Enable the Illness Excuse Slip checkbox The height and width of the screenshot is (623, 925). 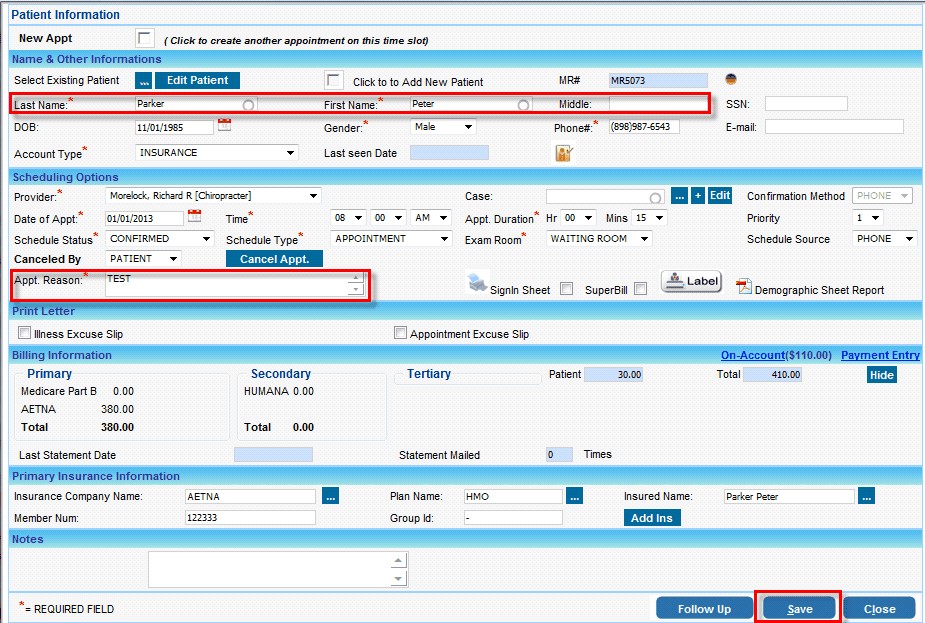pos(24,333)
